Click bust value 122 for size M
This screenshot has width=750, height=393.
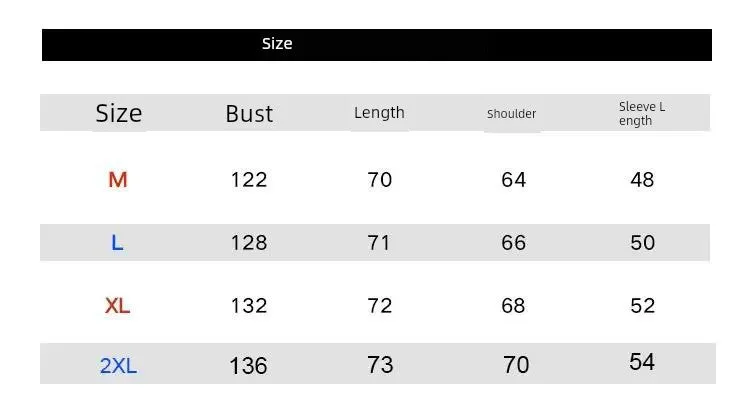coord(249,180)
